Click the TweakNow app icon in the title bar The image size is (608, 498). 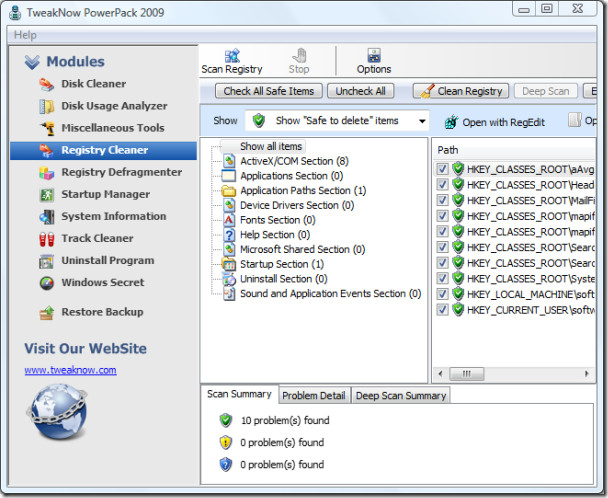[16, 12]
